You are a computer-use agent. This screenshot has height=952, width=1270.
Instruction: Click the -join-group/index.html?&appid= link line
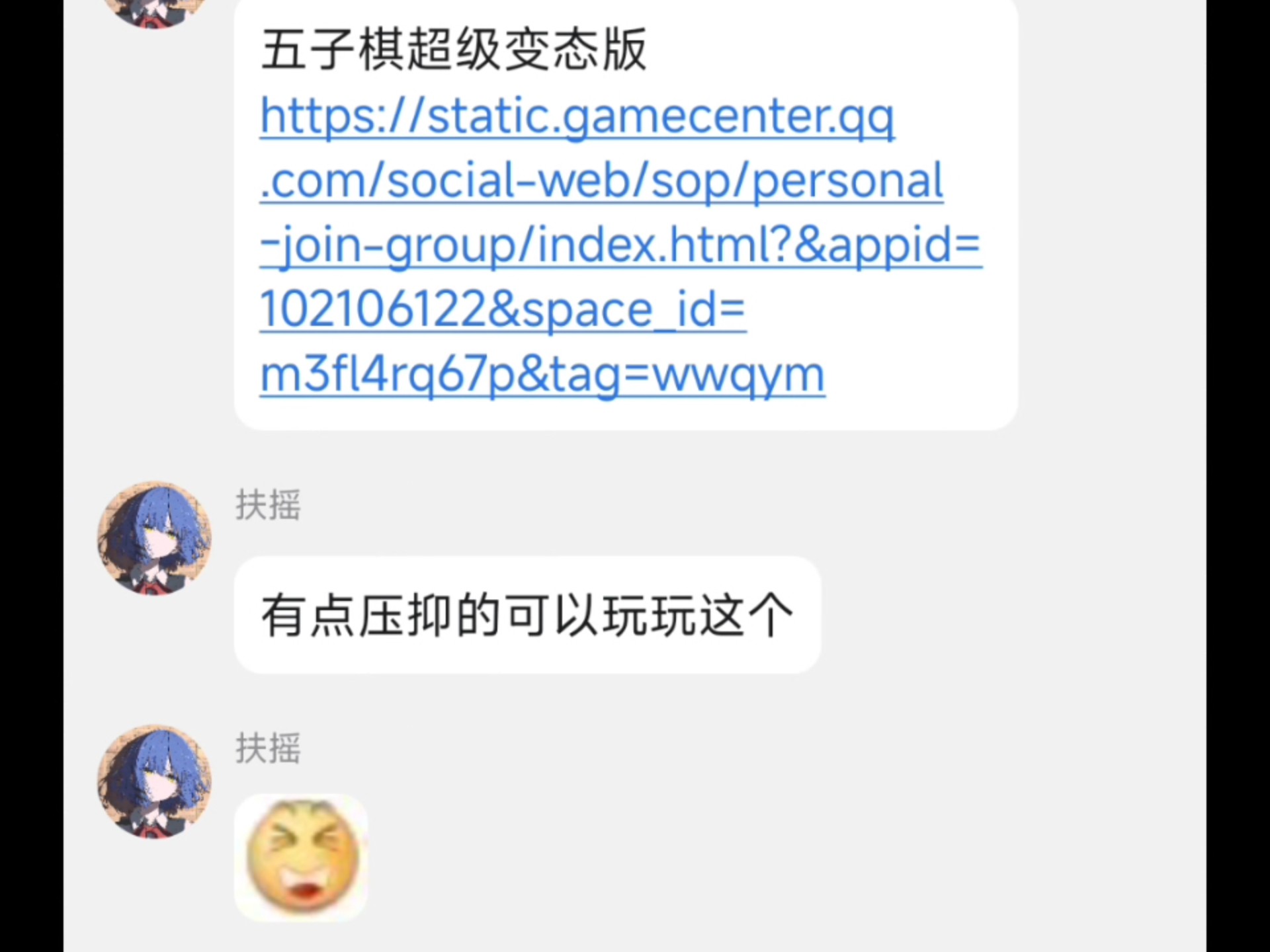tap(620, 245)
